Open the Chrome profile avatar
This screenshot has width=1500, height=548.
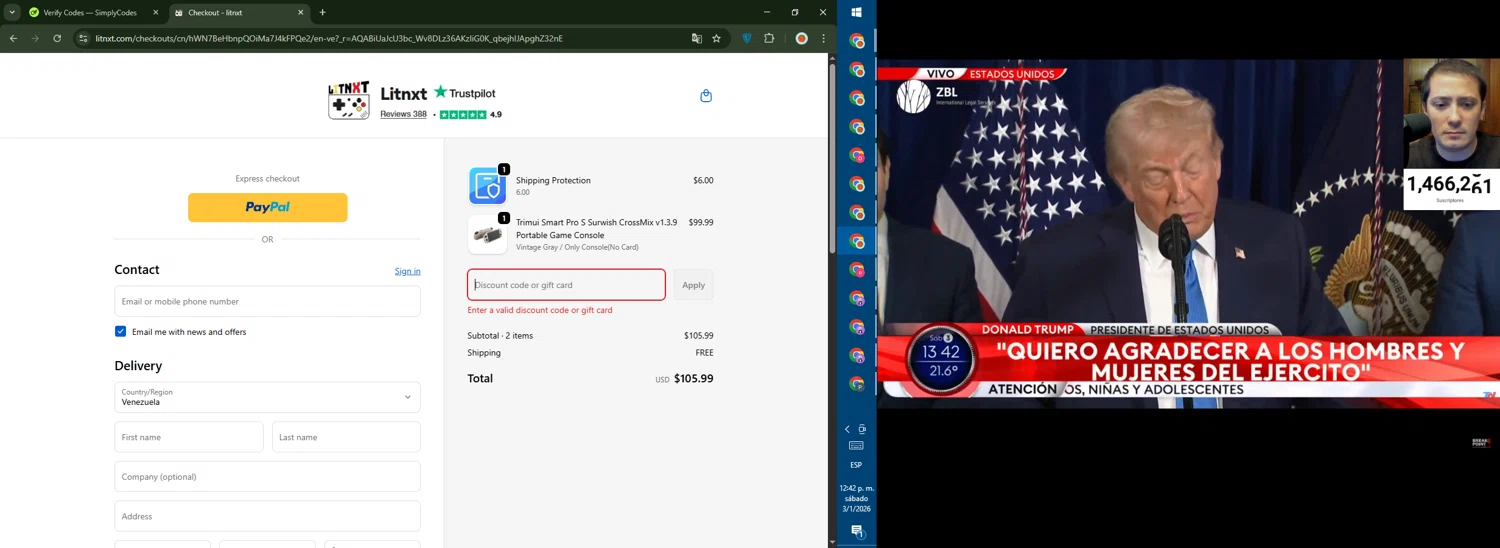801,39
